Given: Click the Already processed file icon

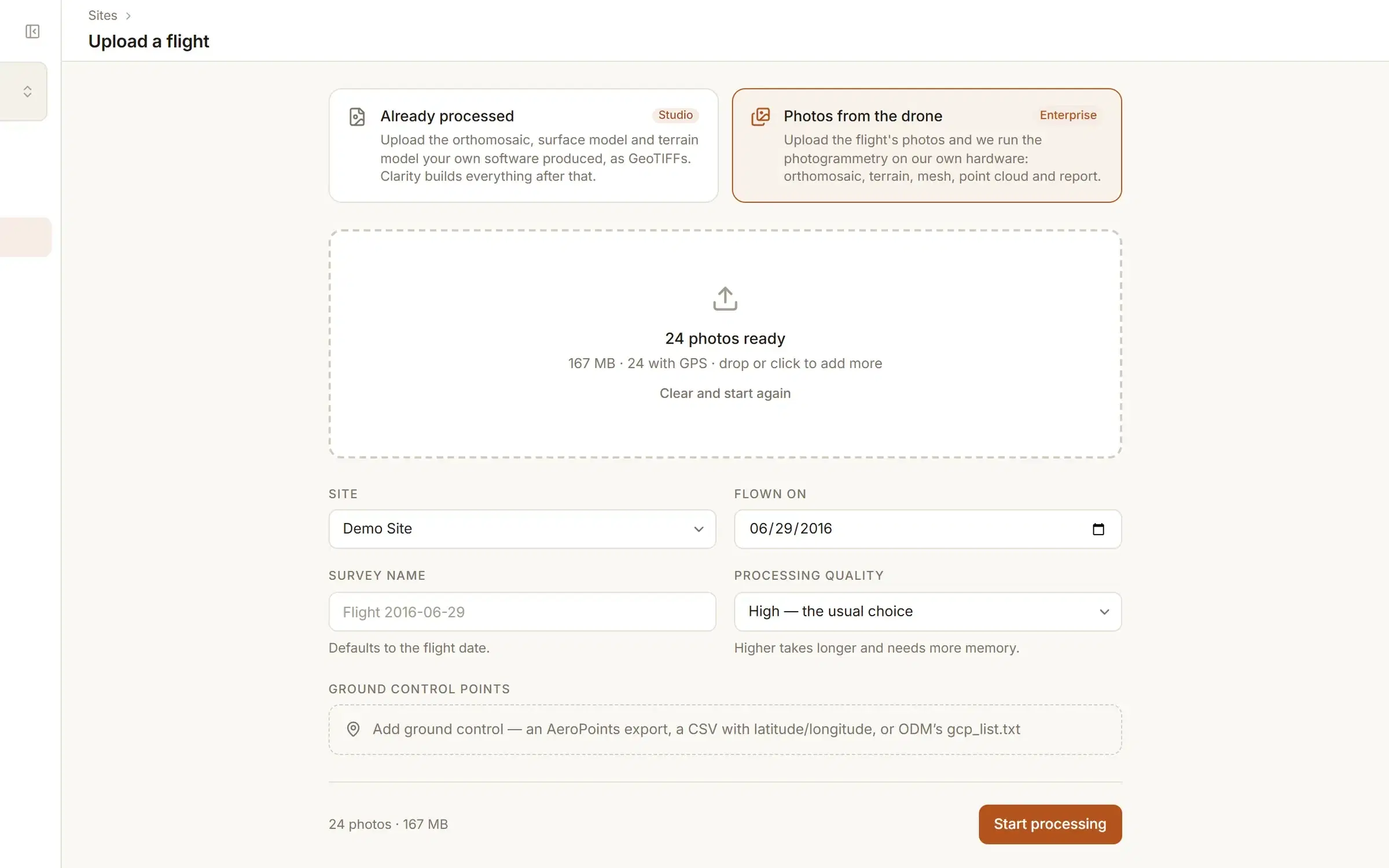Looking at the screenshot, I should (357, 117).
